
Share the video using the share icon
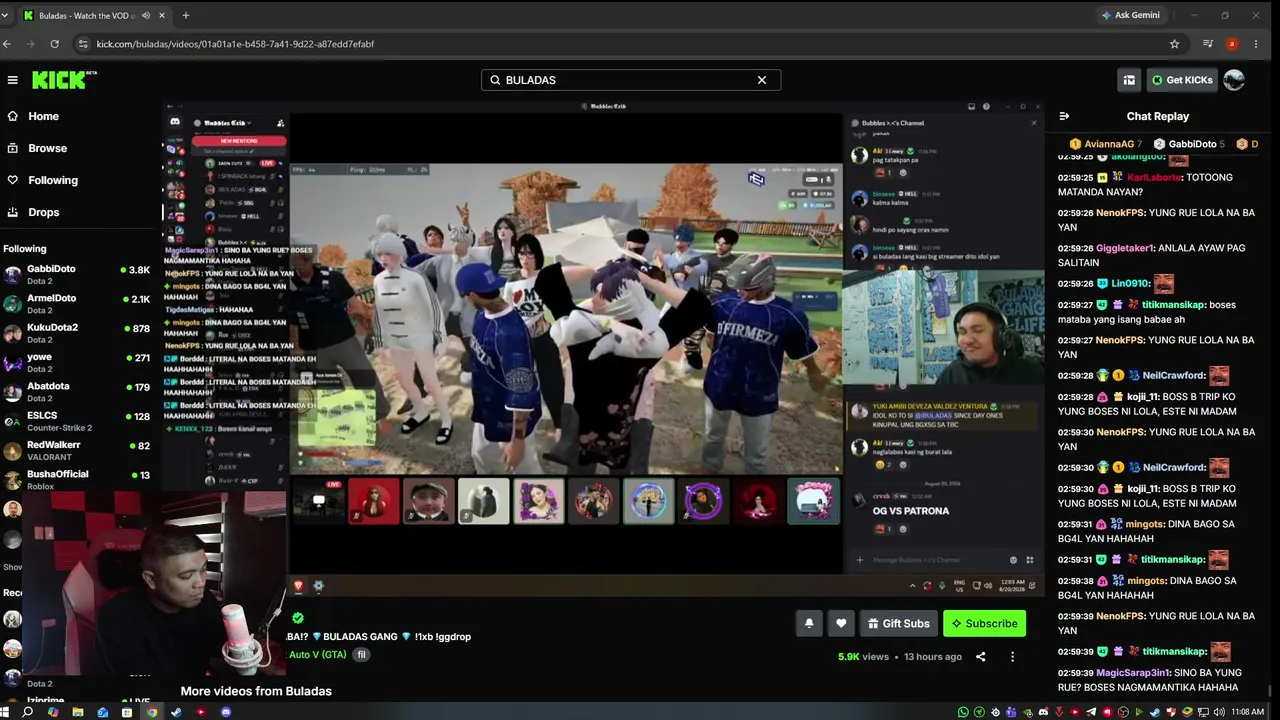pos(980,657)
